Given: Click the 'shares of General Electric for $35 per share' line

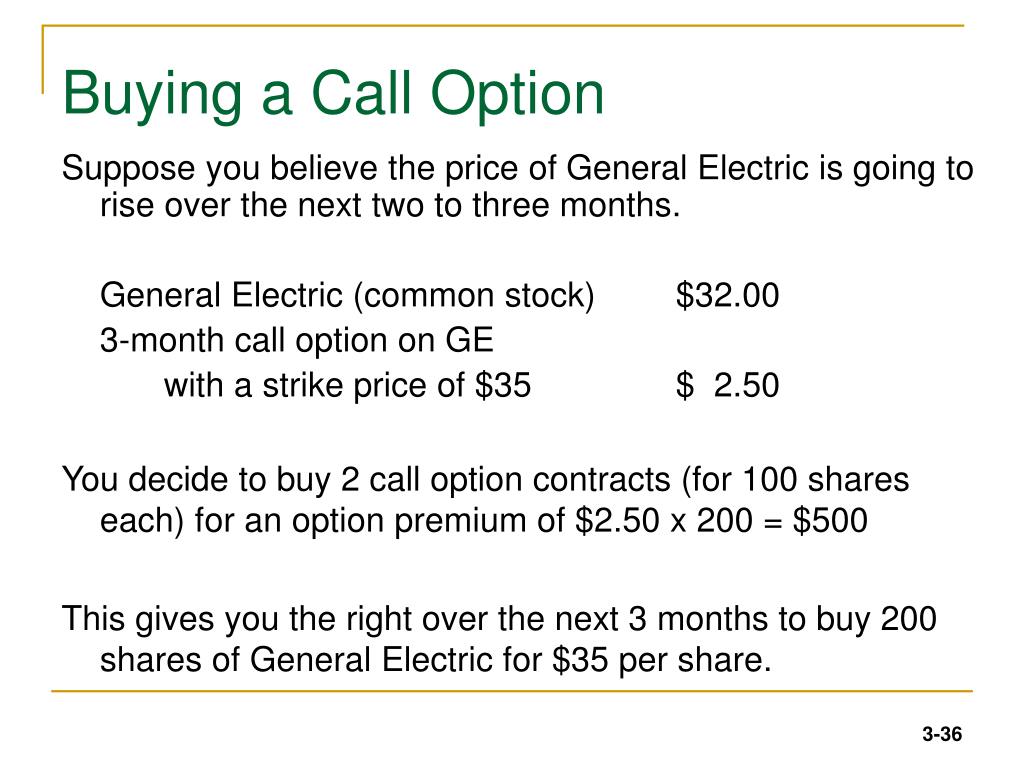Looking at the screenshot, I should click(x=436, y=660).
